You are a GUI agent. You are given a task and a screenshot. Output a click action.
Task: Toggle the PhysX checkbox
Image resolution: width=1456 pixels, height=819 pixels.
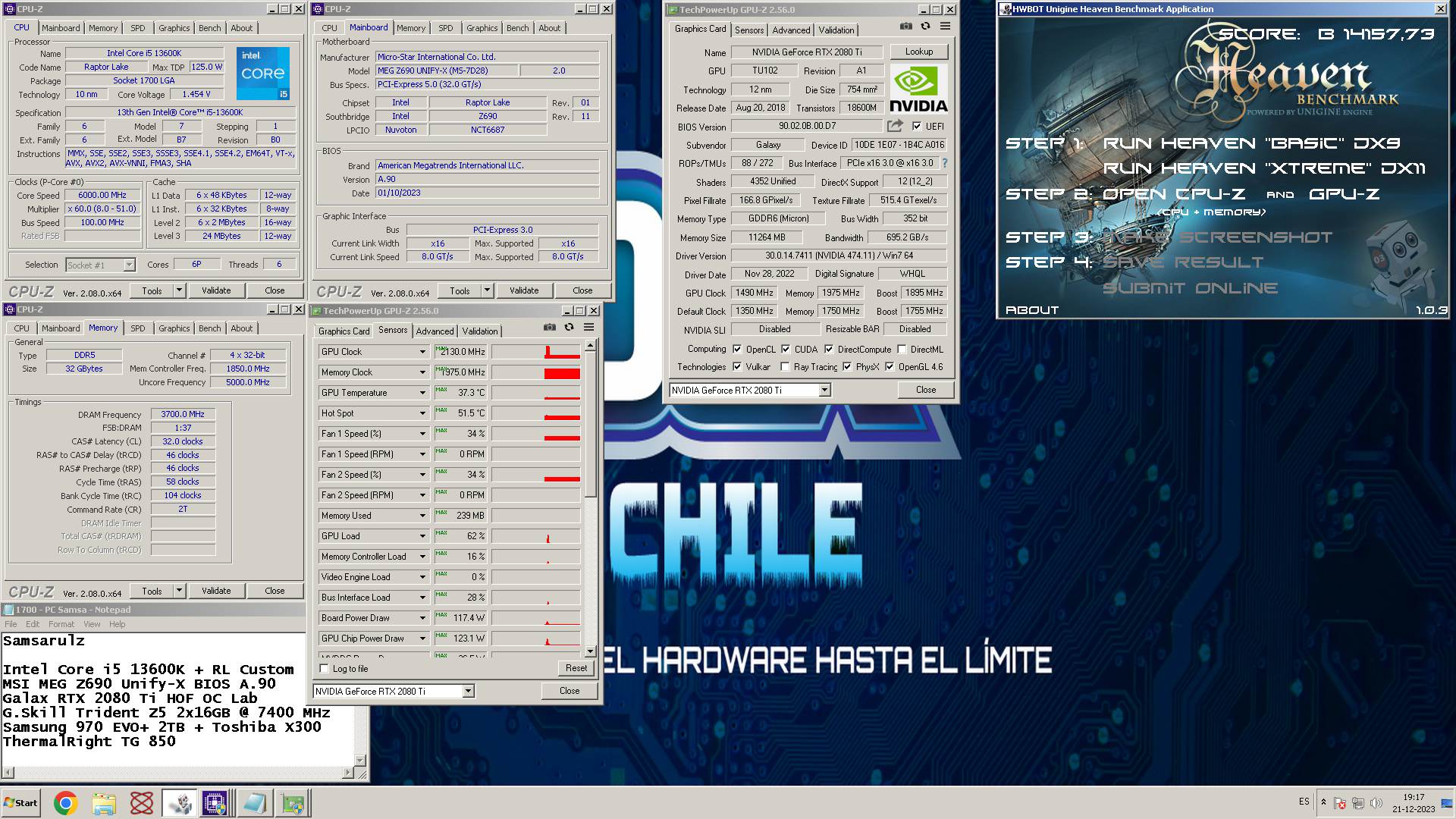point(847,367)
